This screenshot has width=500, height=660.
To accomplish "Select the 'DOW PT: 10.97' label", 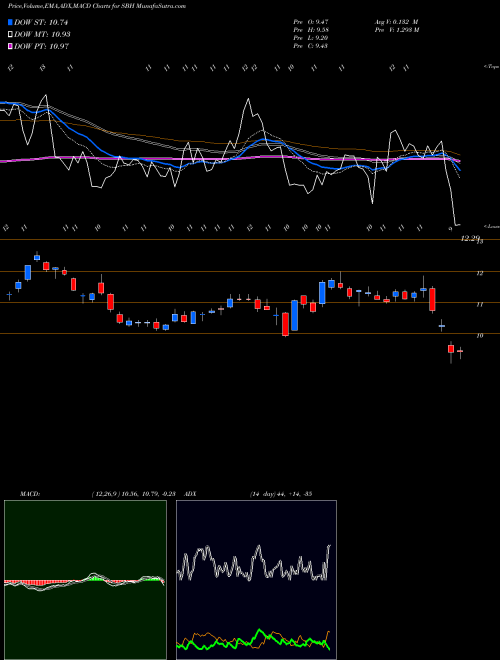I will pos(41,46).
